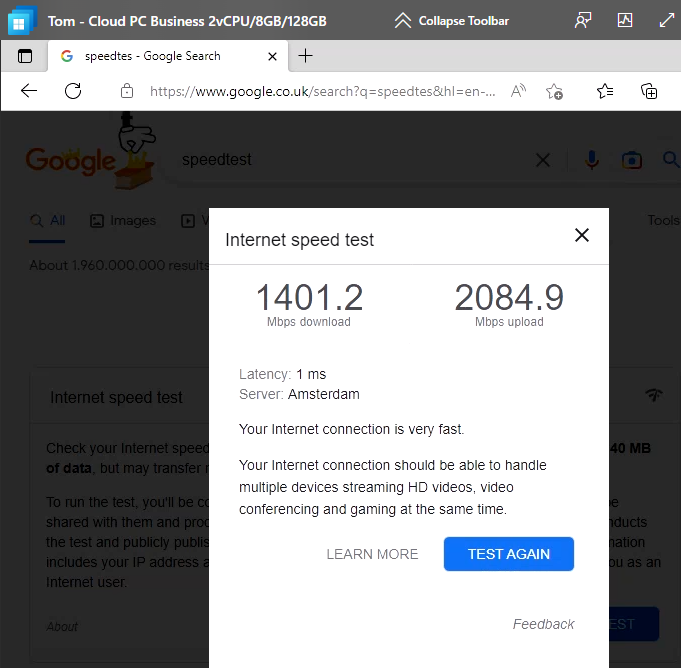Open the Tools search options

(663, 220)
